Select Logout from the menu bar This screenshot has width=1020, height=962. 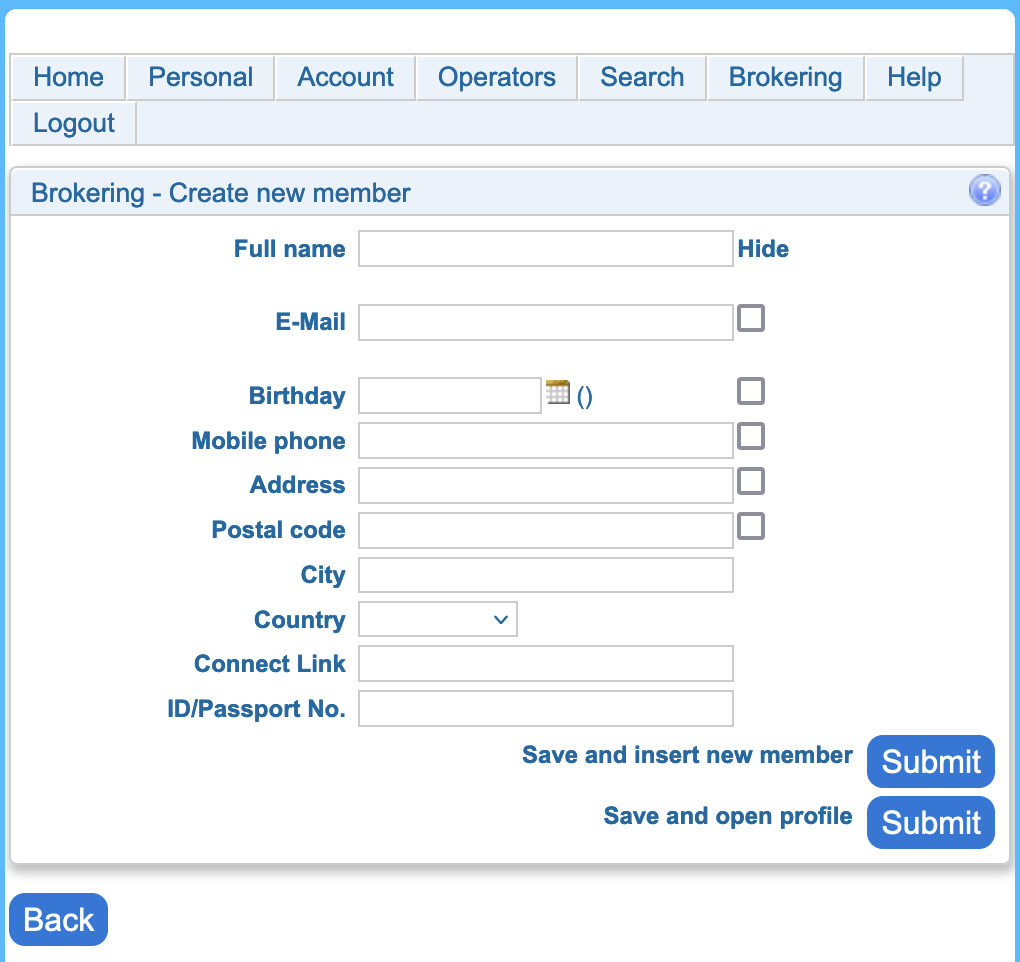point(74,123)
